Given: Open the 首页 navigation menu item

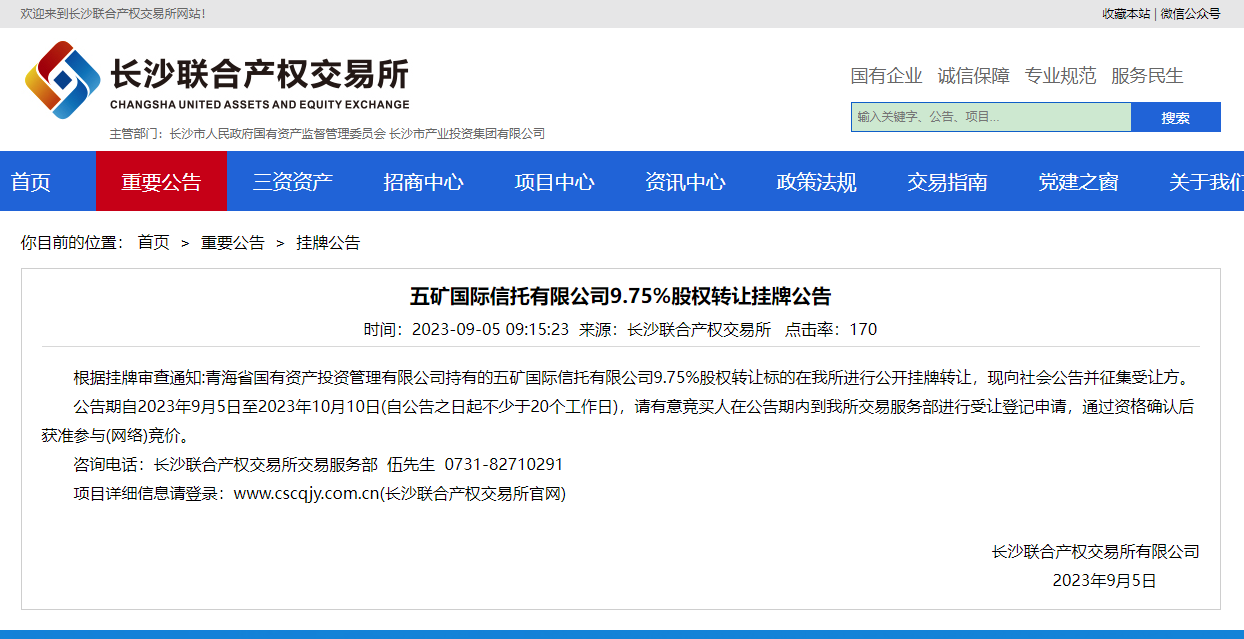Looking at the screenshot, I should tap(31, 182).
